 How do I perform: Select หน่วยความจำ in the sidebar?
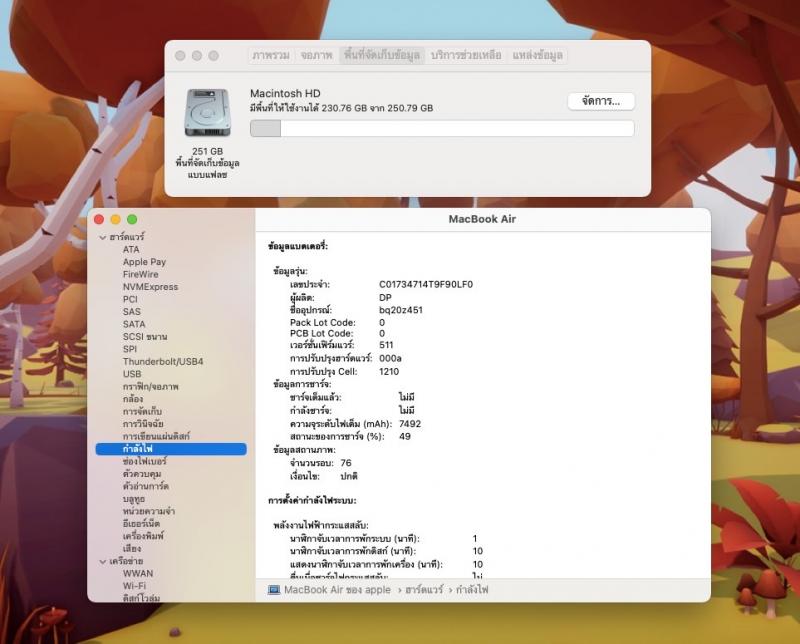tap(149, 511)
